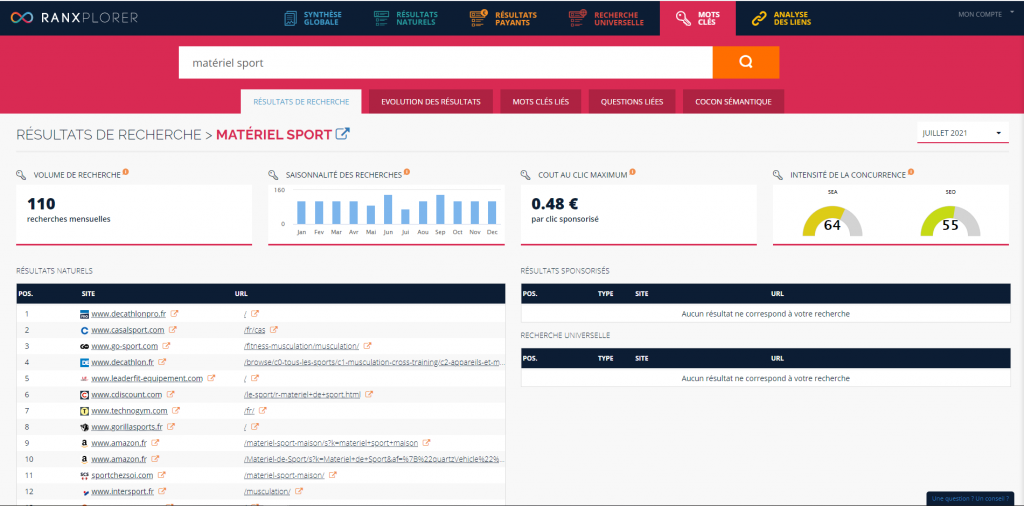Image resolution: width=1024 pixels, height=506 pixels.
Task: Open external icon after amazon materiel-sport-maison URL
Action: 426,443
